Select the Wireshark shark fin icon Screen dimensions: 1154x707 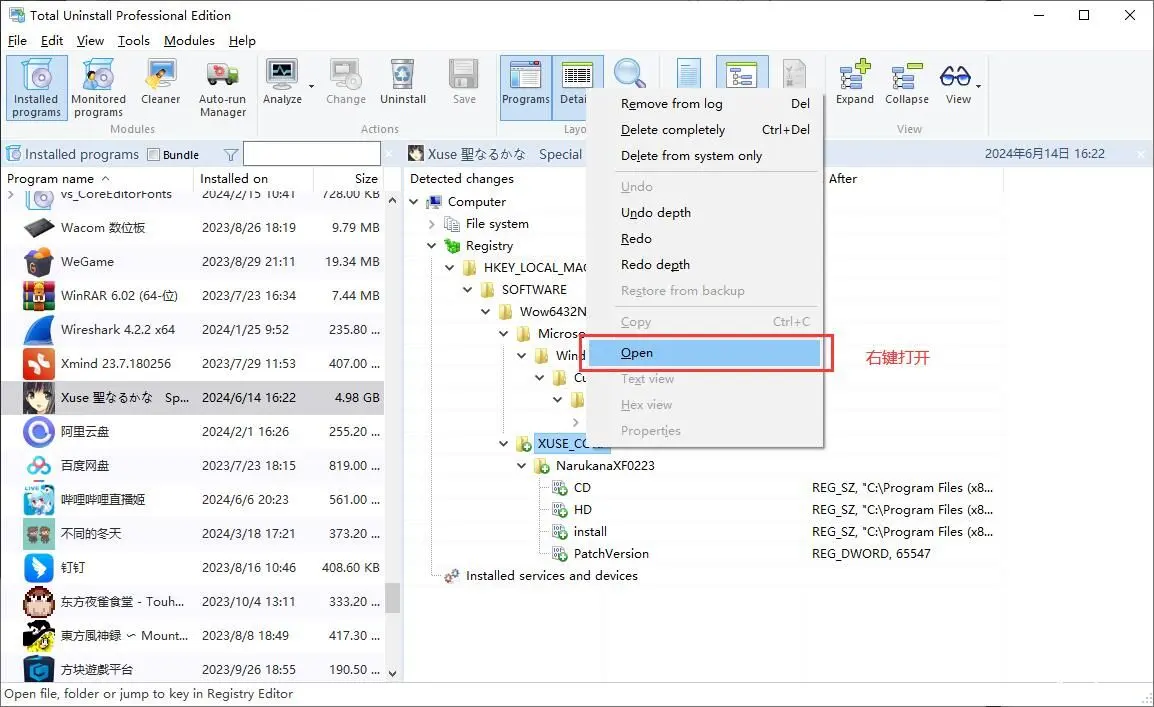[x=38, y=330]
